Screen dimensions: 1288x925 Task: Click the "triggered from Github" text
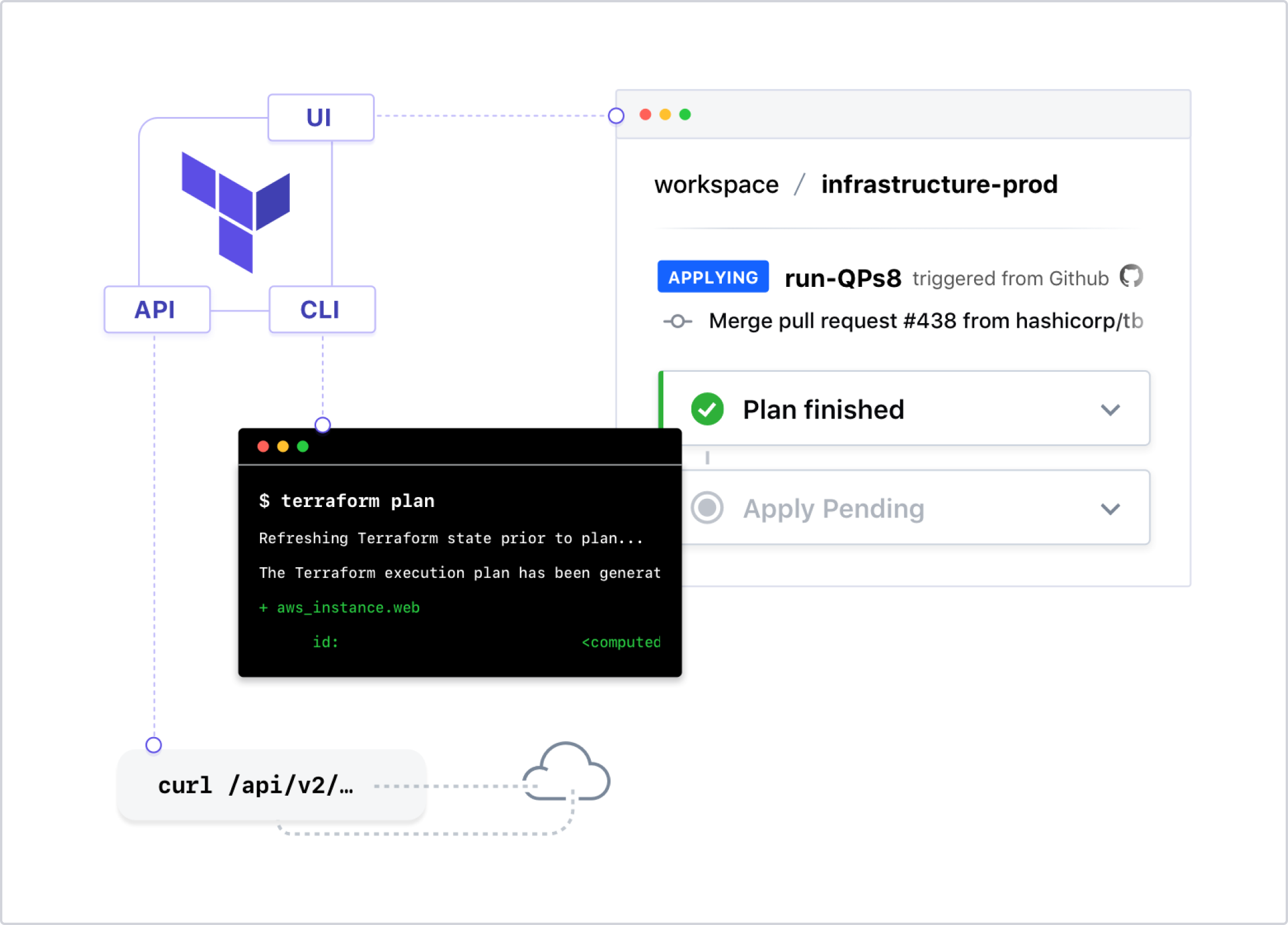point(1010,279)
